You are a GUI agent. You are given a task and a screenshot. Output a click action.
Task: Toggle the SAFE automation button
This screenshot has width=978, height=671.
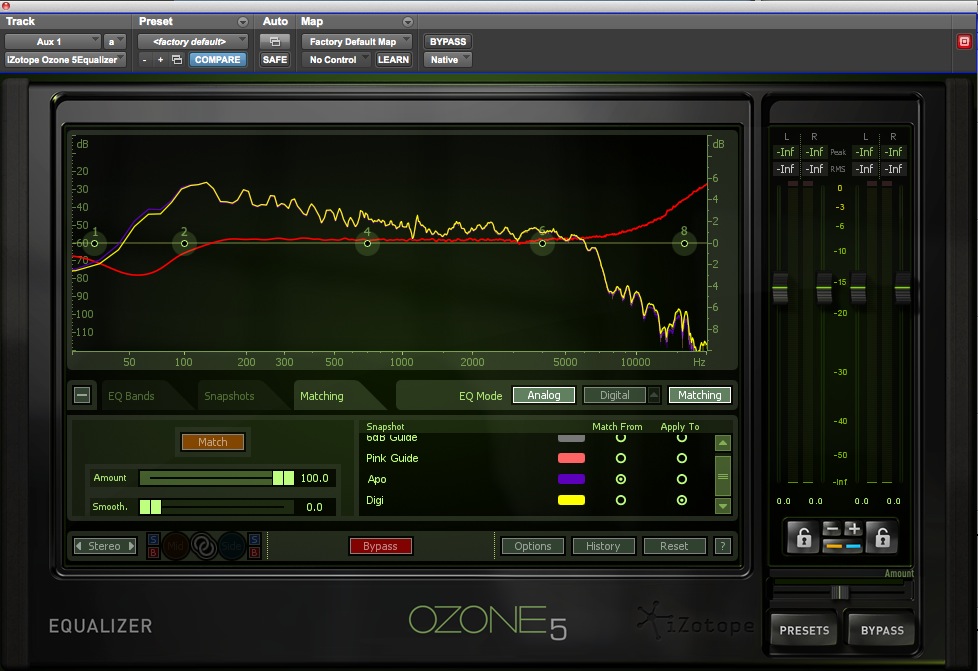tap(274, 60)
